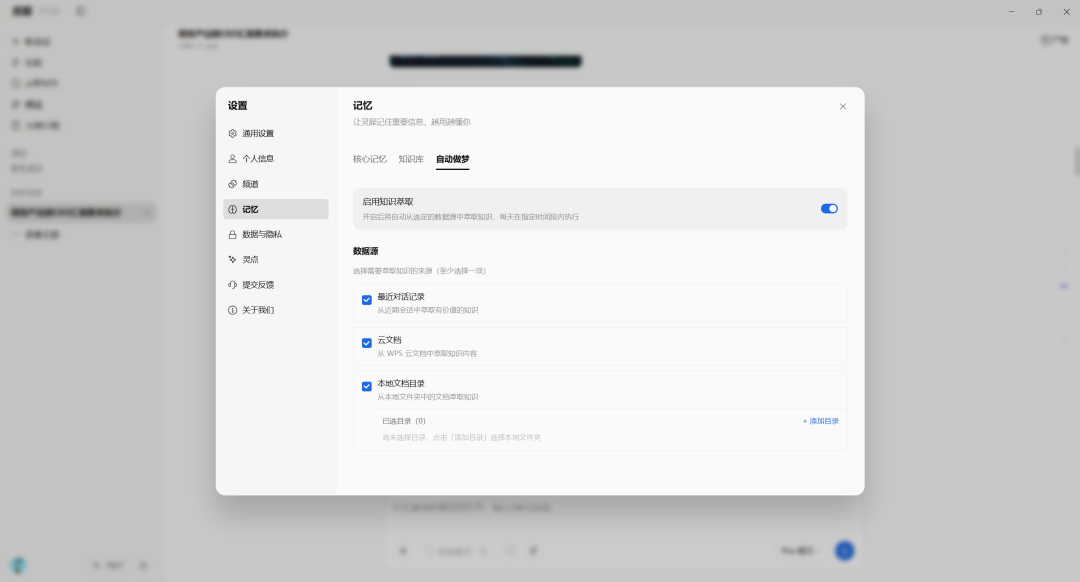Image resolution: width=1080 pixels, height=582 pixels.
Task: Select 个人信息 person icon
Action: click(x=232, y=158)
